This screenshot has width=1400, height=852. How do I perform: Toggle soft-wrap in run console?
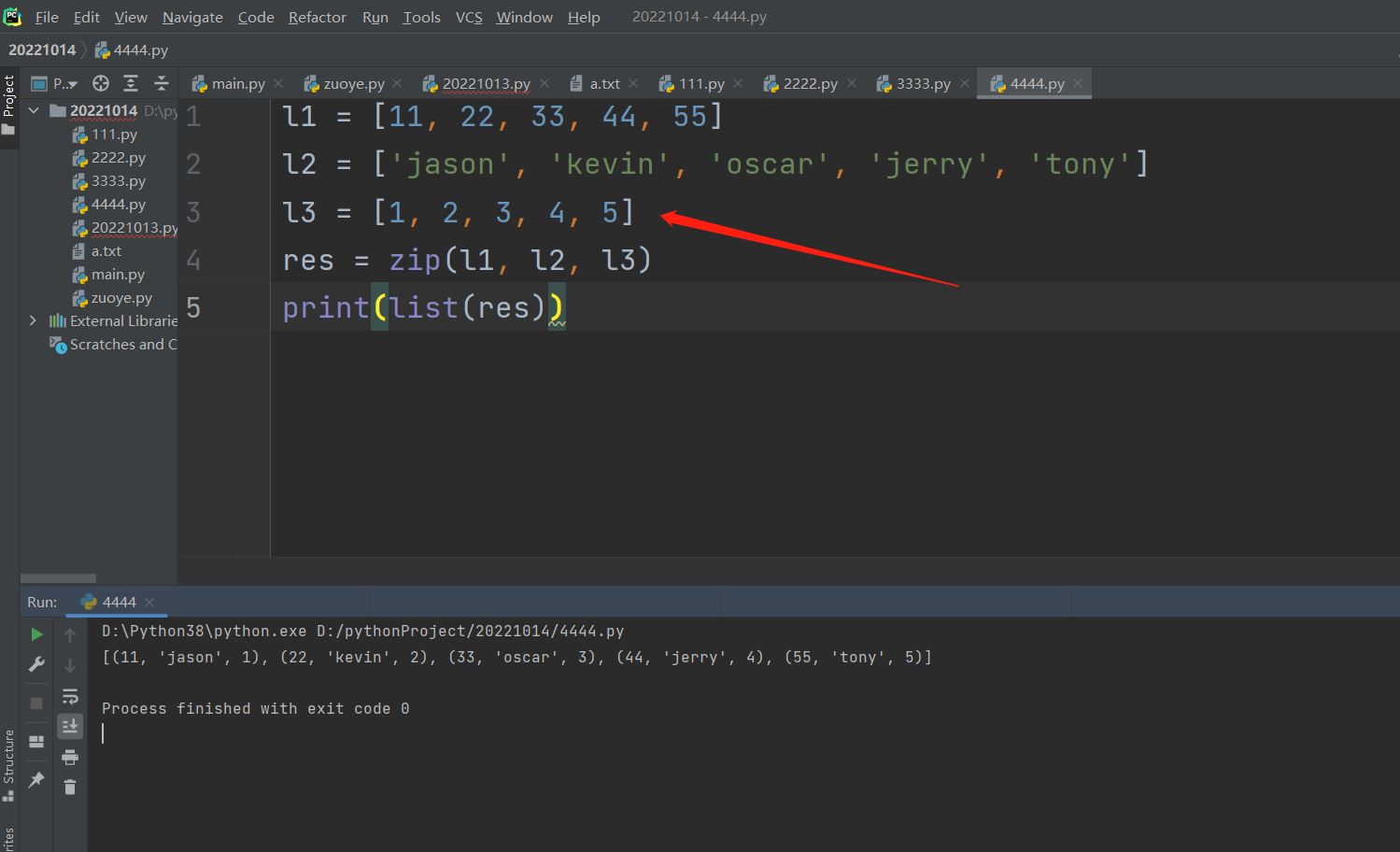pos(70,697)
